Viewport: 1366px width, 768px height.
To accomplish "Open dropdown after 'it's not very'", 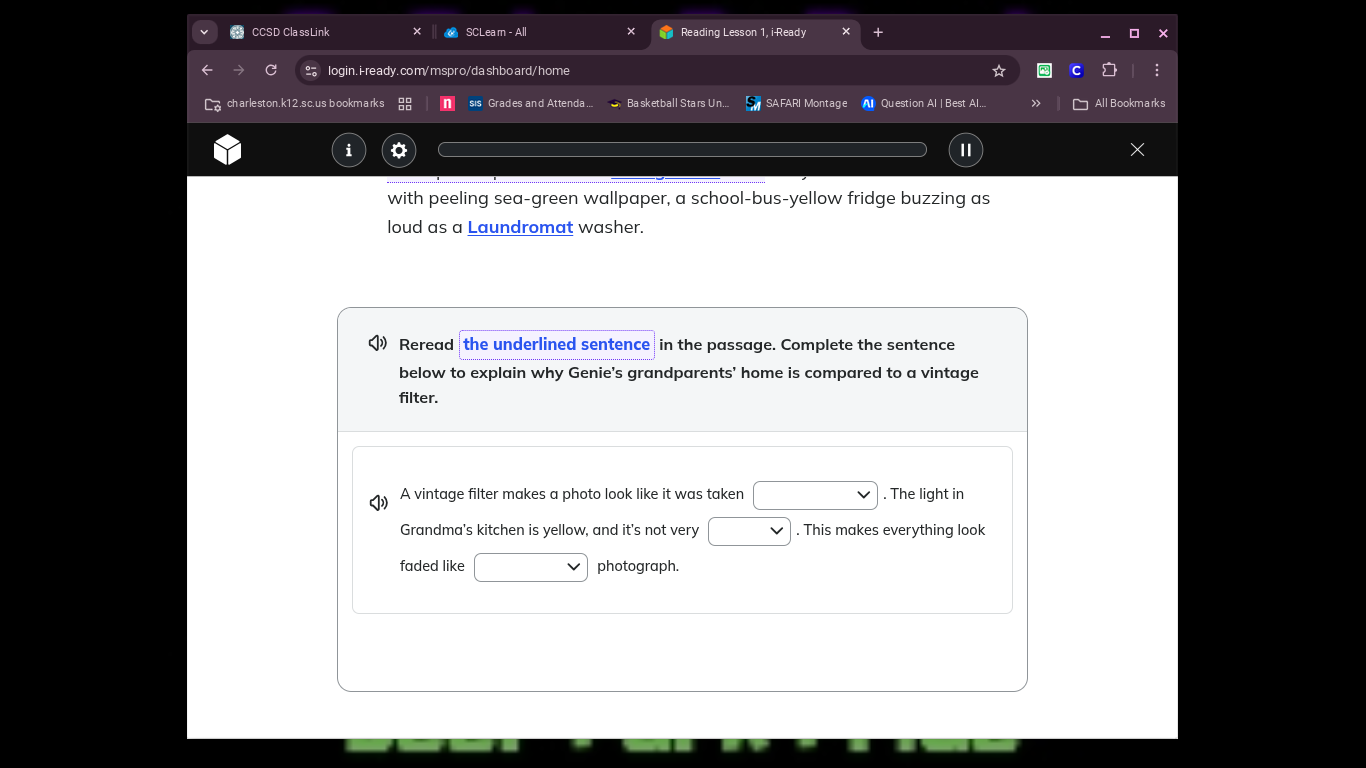I will coord(749,531).
